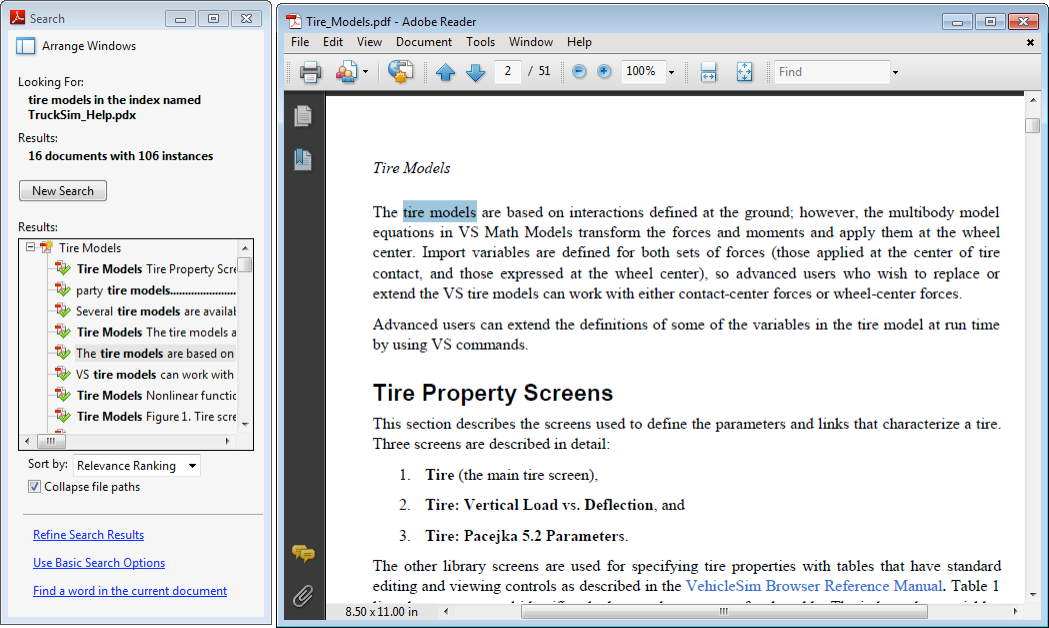This screenshot has width=1049, height=628.
Task: Select result 'Tire Models Nonlinear functic'
Action: tap(156, 395)
